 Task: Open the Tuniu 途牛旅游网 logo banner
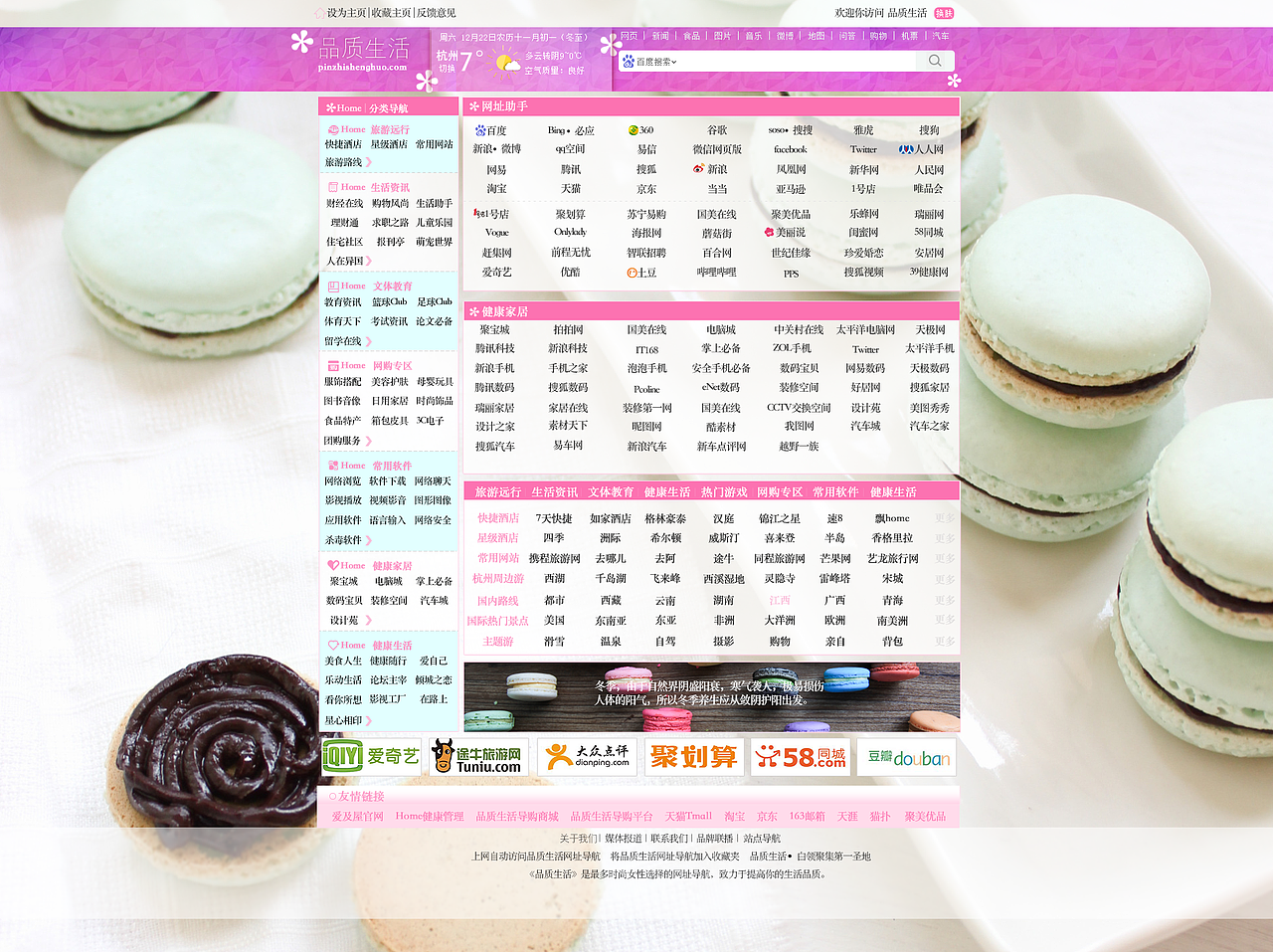[x=477, y=757]
